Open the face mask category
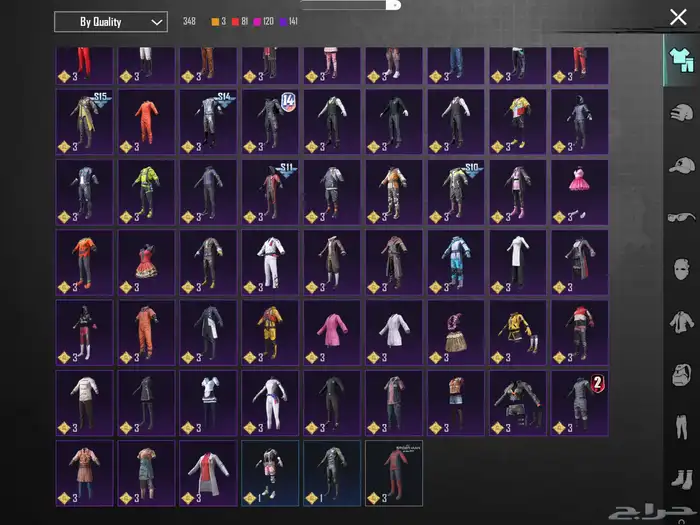The width and height of the screenshot is (700, 525). point(681,270)
